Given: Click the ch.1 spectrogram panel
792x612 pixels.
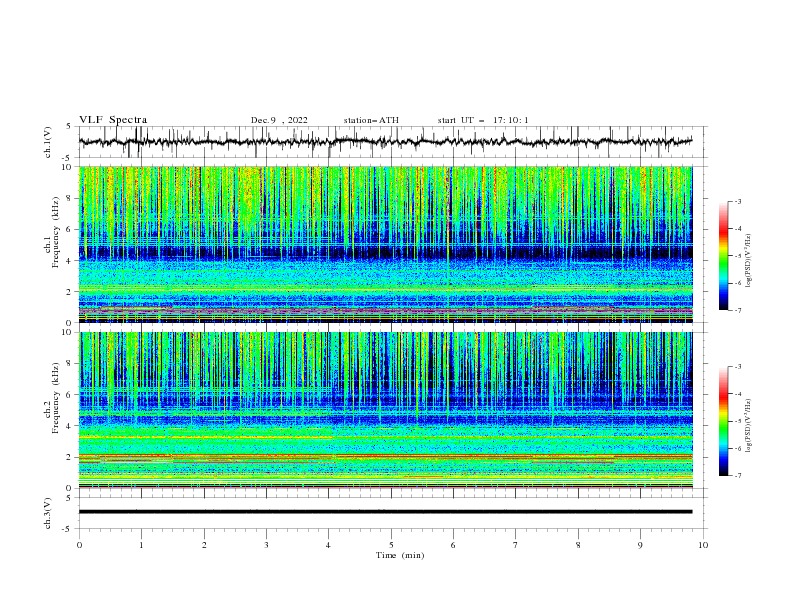Looking at the screenshot, I should click(385, 244).
